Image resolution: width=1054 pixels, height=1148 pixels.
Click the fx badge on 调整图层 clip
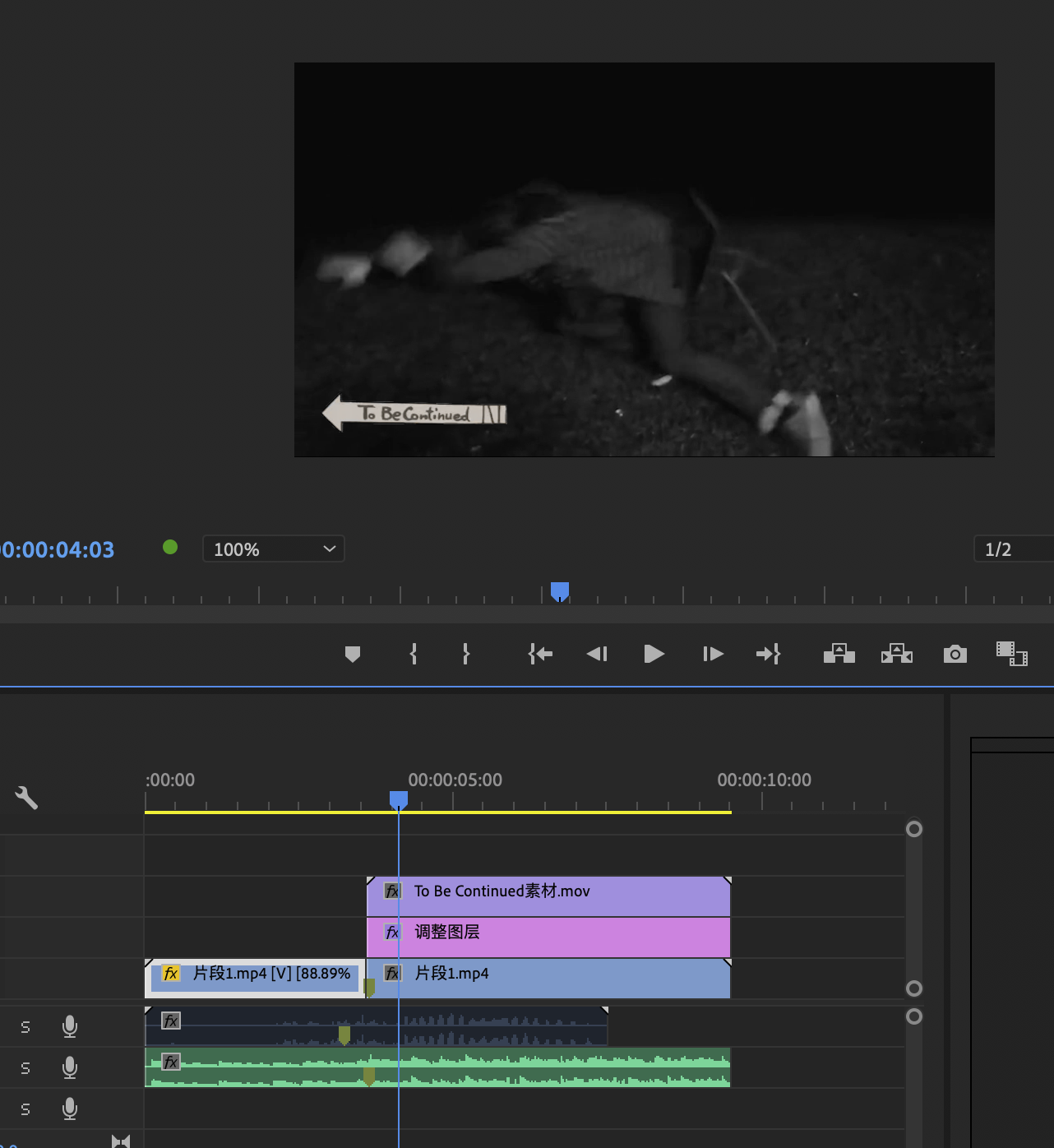[x=392, y=932]
